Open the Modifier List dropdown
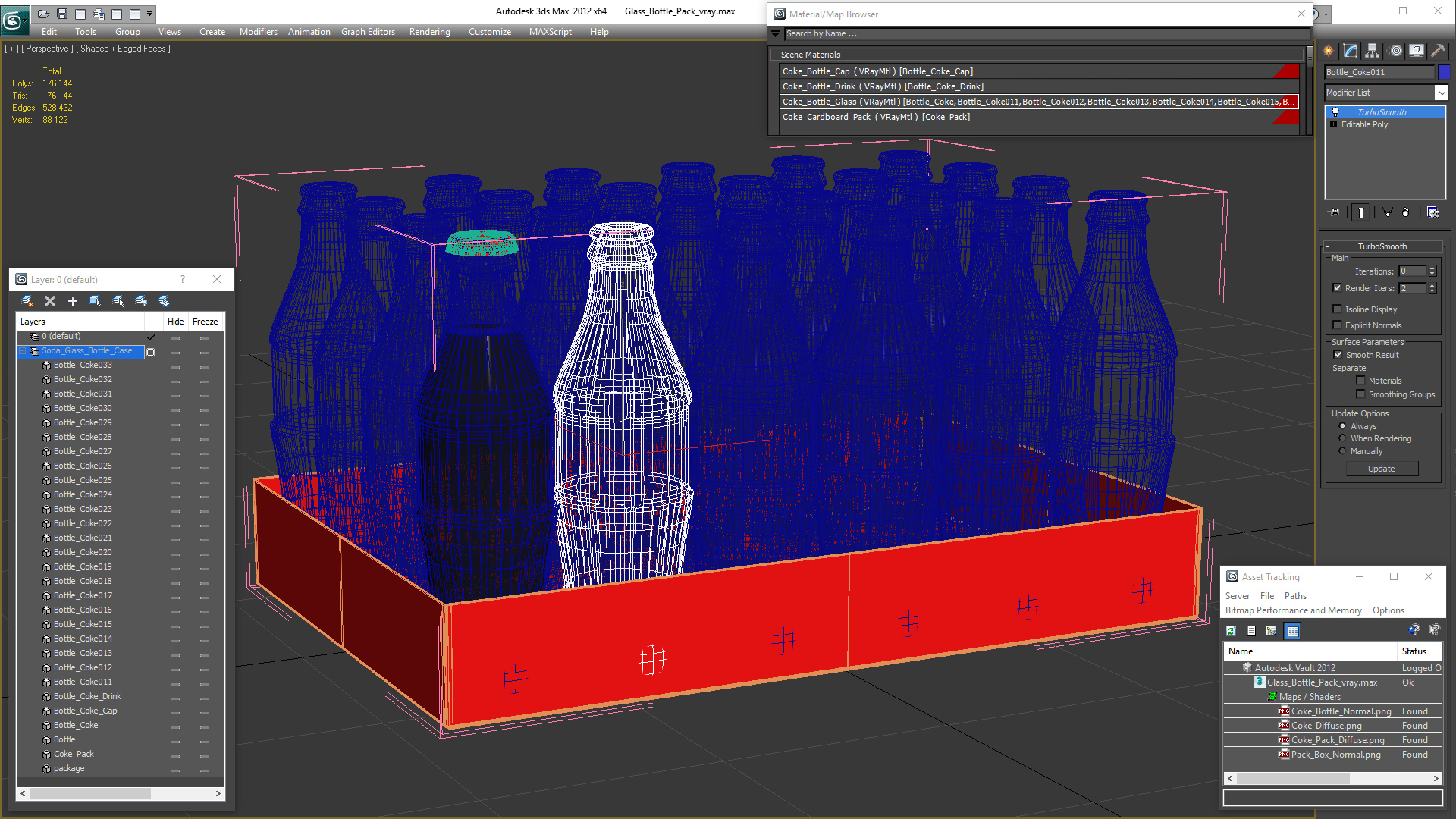The height and width of the screenshot is (819, 1456). point(1441,93)
